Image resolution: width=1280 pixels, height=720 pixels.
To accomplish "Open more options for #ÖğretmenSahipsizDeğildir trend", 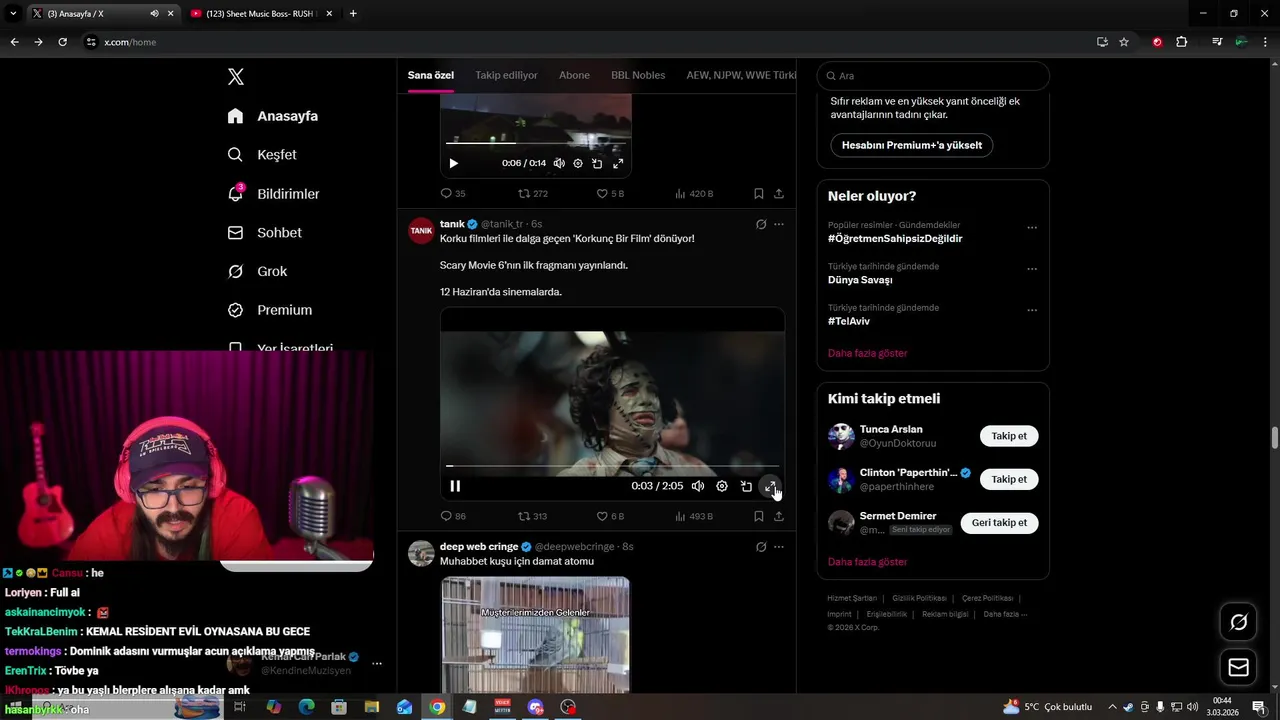I will coord(1032,228).
